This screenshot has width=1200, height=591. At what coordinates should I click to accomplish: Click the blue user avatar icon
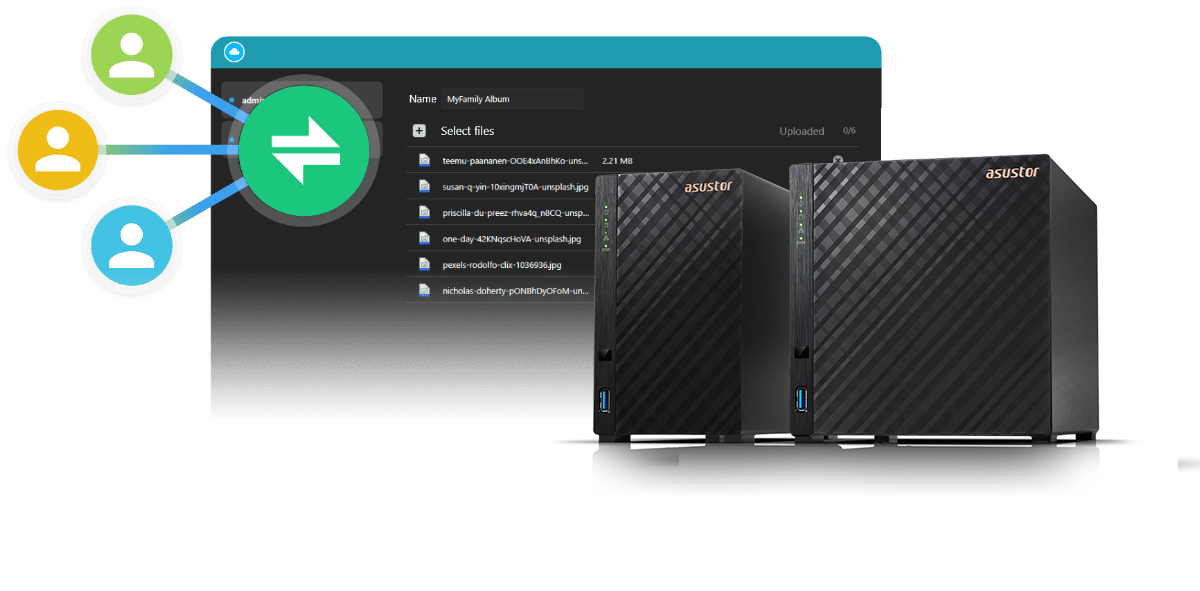coord(131,246)
